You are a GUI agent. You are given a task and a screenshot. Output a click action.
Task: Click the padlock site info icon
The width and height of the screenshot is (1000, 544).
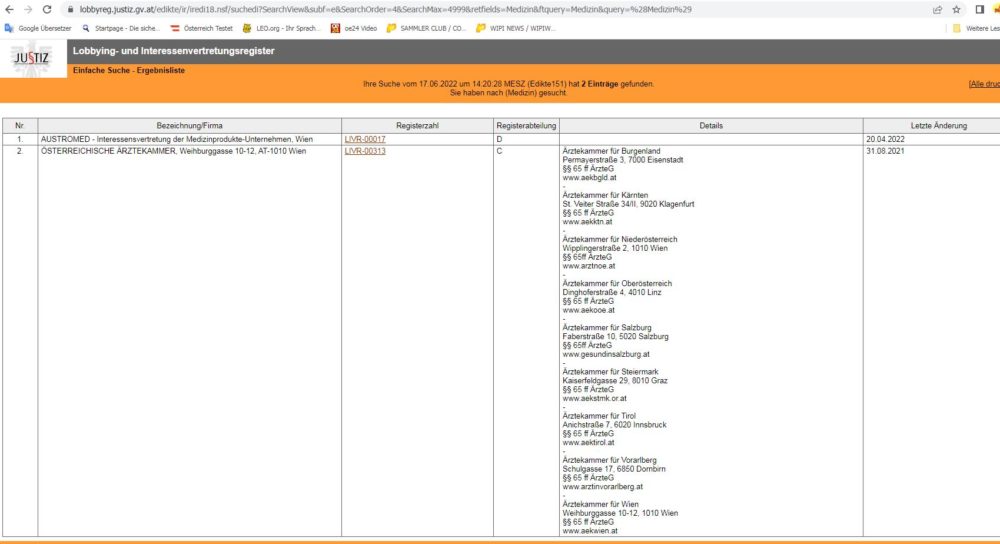pos(70,10)
